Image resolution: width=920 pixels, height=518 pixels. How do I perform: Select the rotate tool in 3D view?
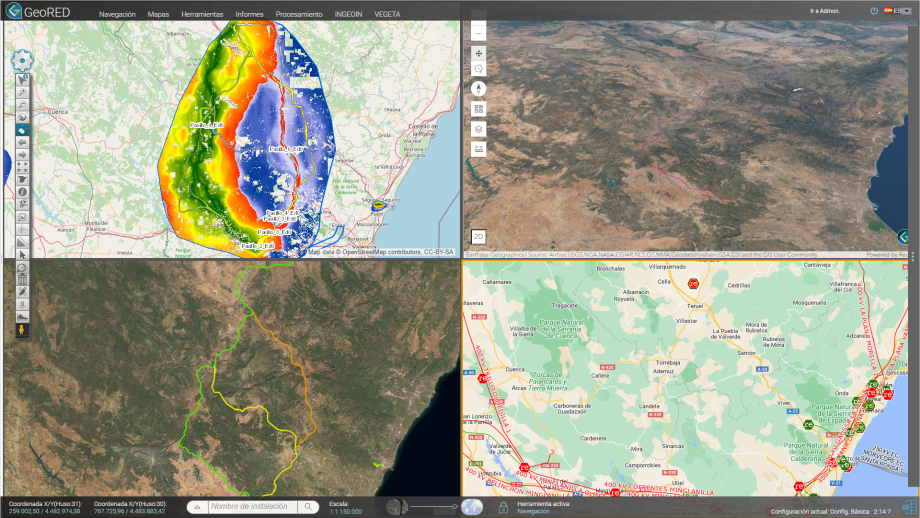[x=479, y=69]
